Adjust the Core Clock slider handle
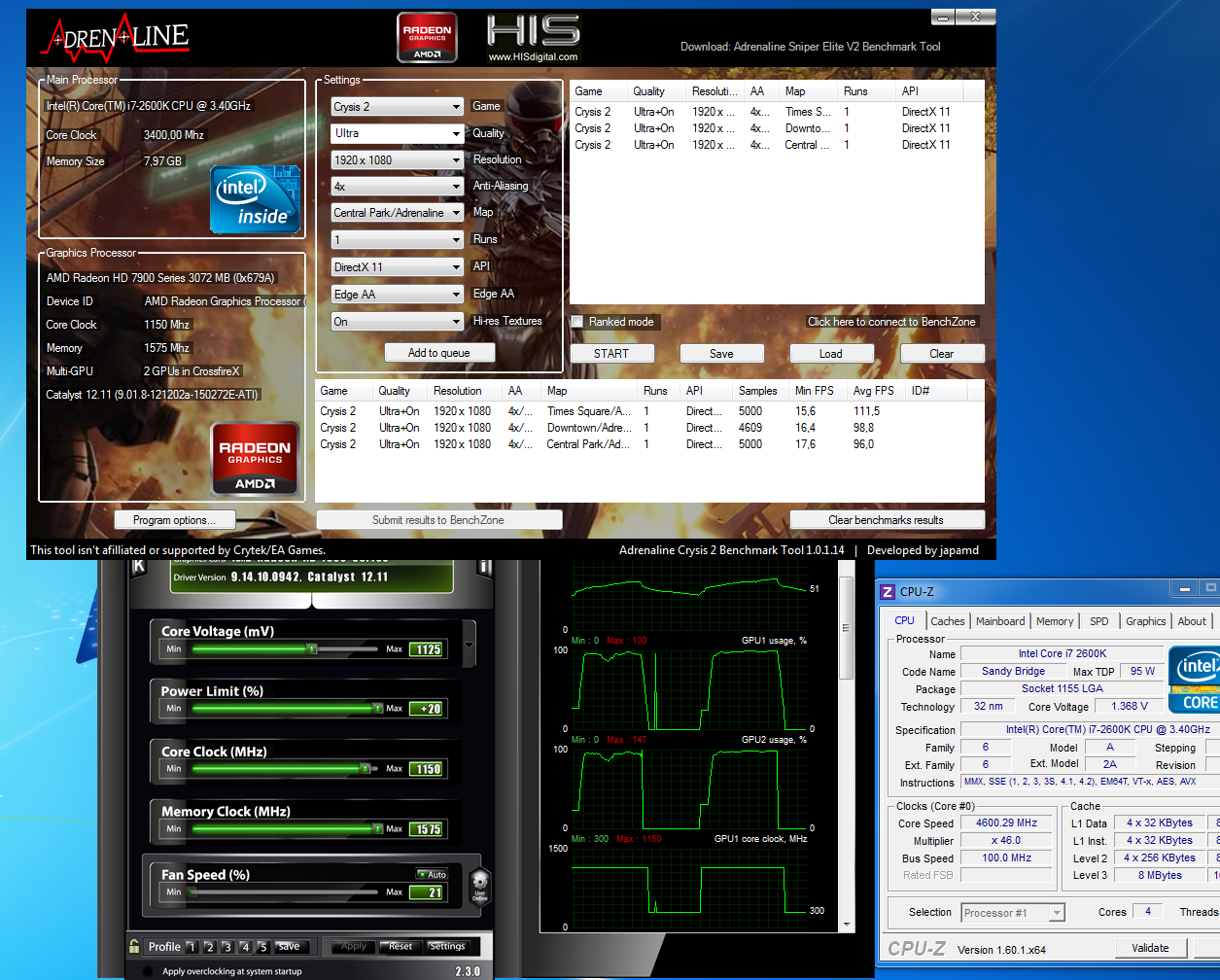Screen dimensions: 1220x980 (x=366, y=768)
